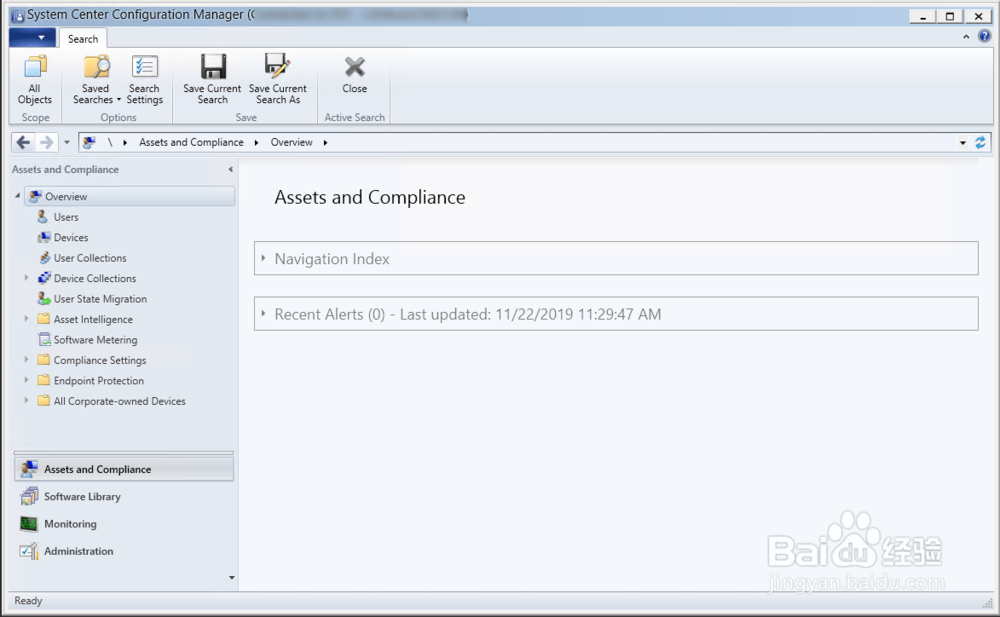Close the active search
Image resolution: width=1000 pixels, height=617 pixels.
355,75
